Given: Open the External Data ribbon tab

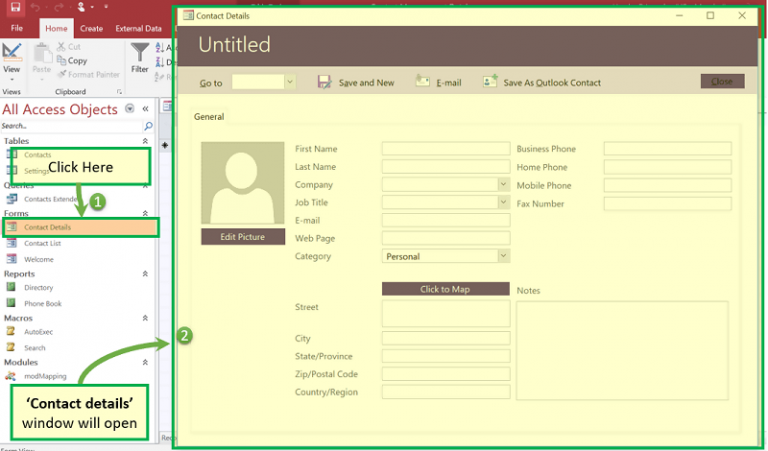Looking at the screenshot, I should click(138, 29).
